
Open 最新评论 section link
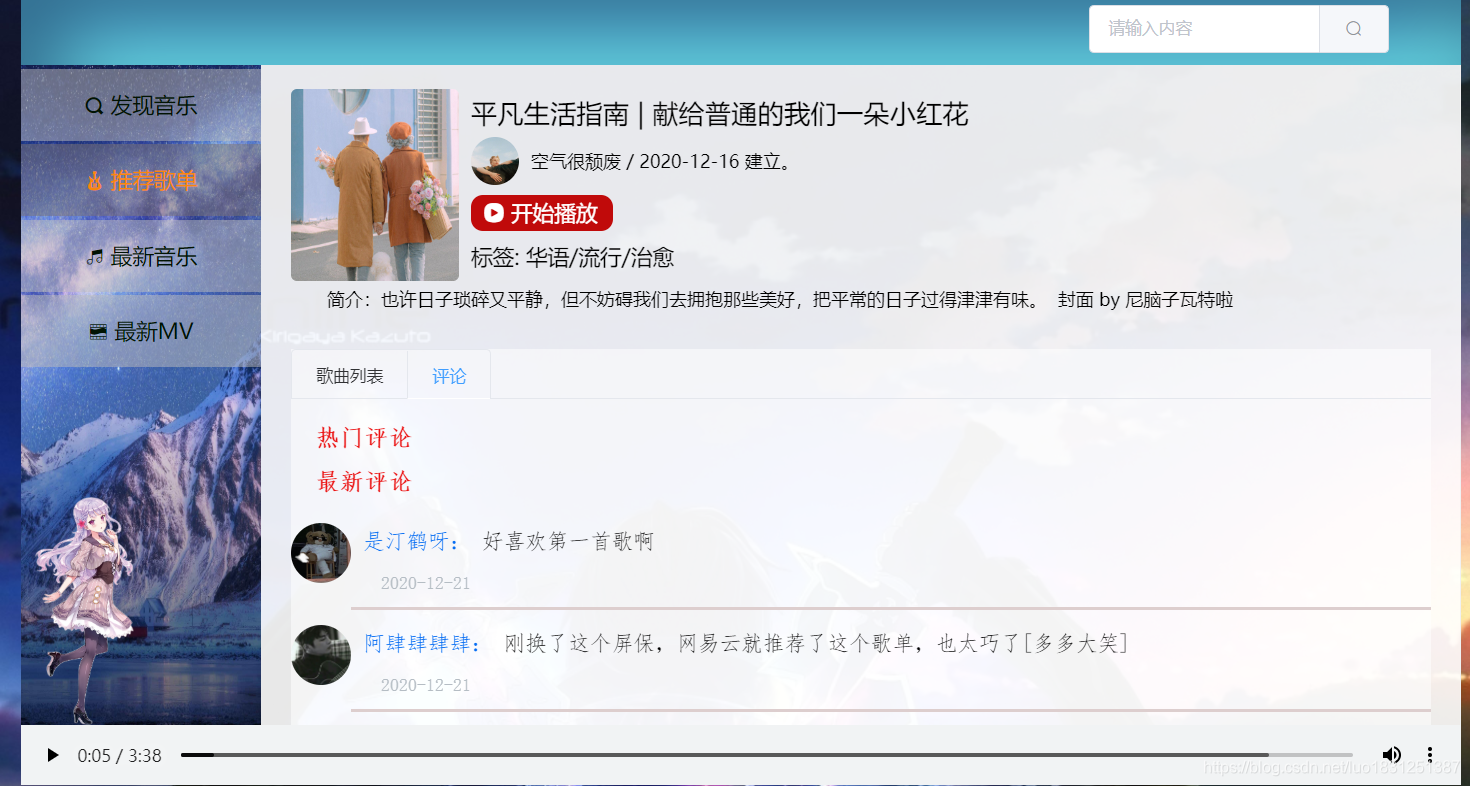click(362, 482)
